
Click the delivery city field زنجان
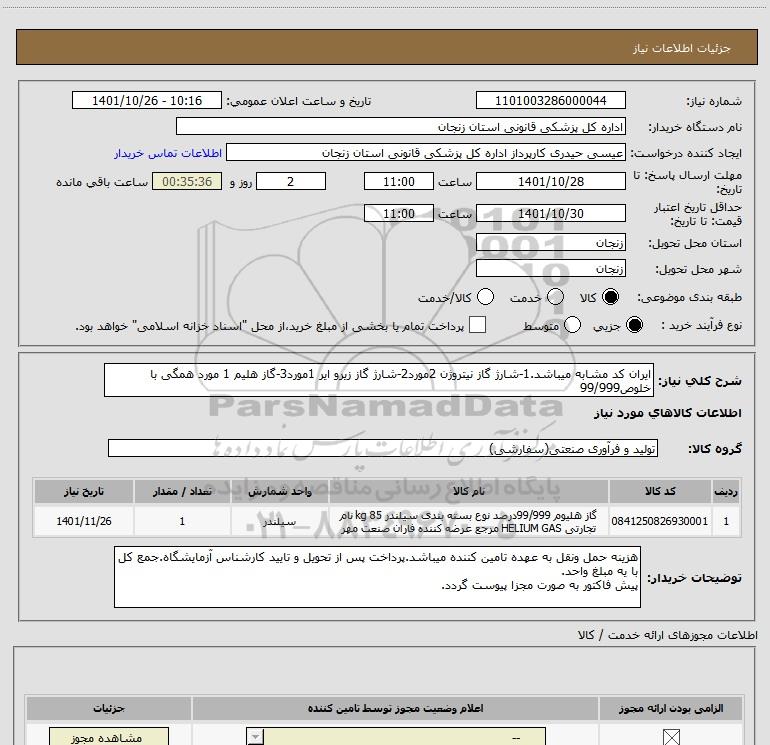pyautogui.click(x=550, y=269)
